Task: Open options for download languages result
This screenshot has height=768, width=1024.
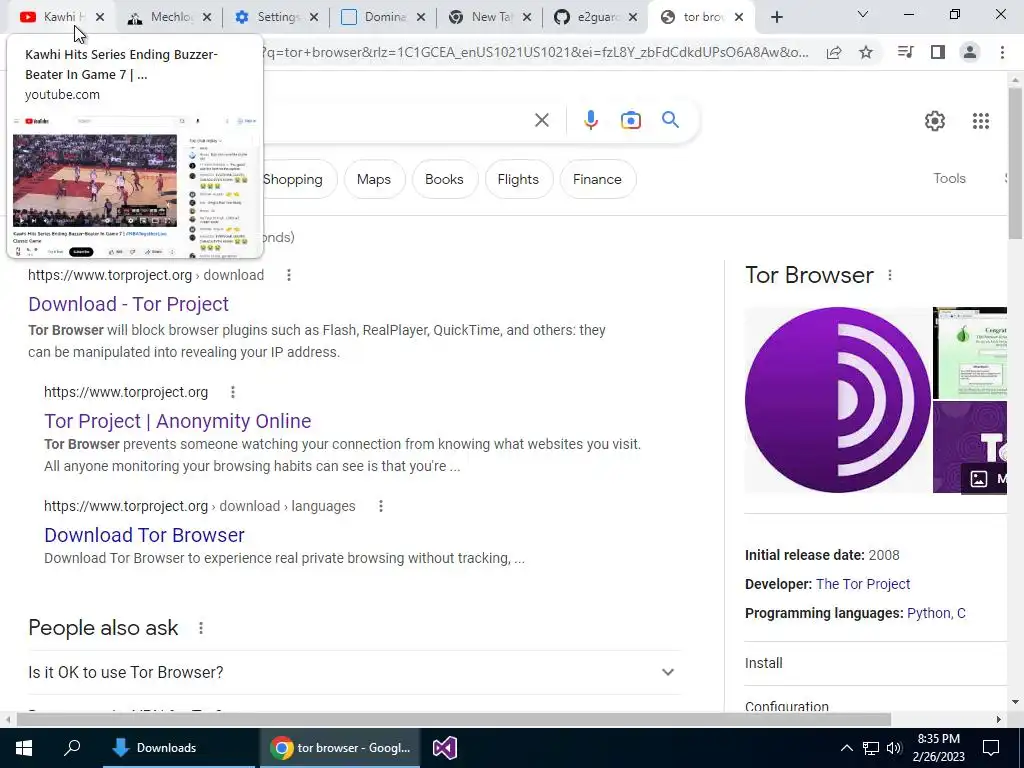Action: [x=381, y=506]
